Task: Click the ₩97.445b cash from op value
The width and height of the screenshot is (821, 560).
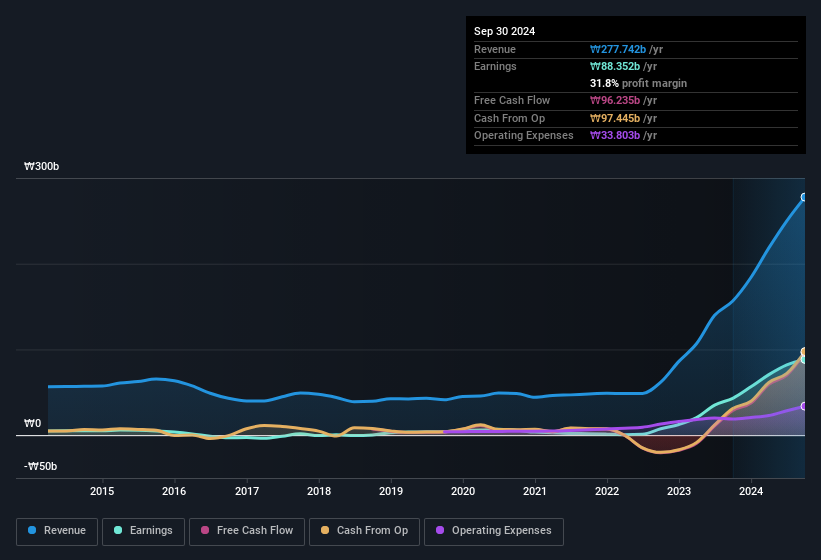Action: (x=615, y=118)
